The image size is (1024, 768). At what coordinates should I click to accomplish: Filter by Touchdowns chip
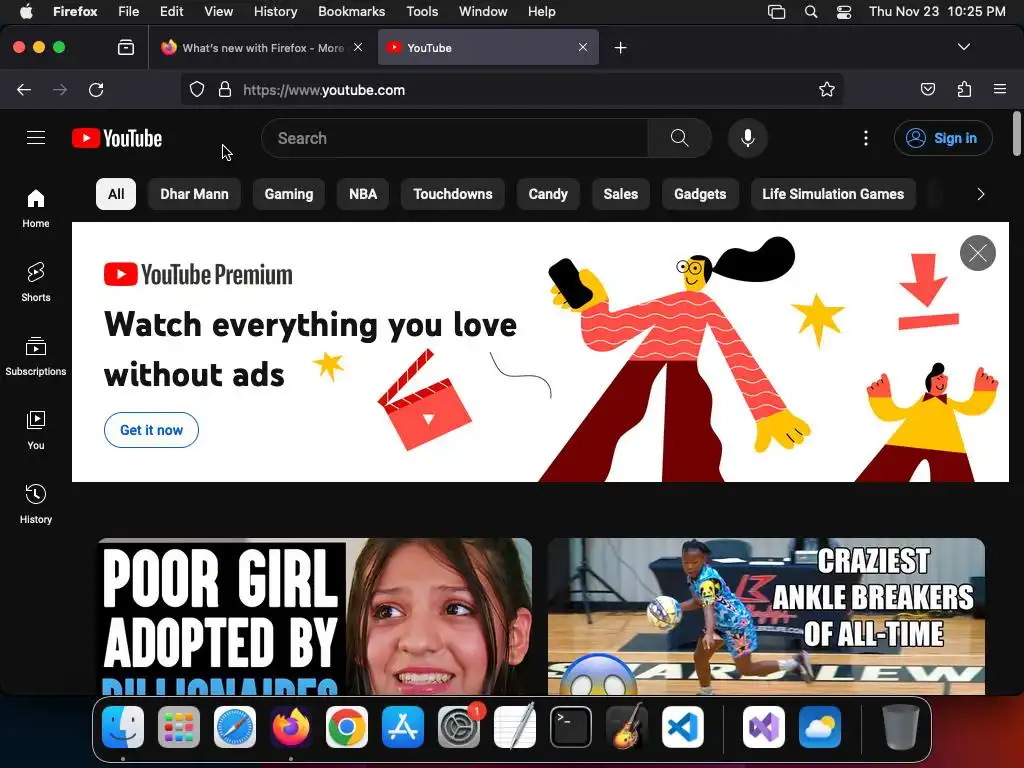453,194
